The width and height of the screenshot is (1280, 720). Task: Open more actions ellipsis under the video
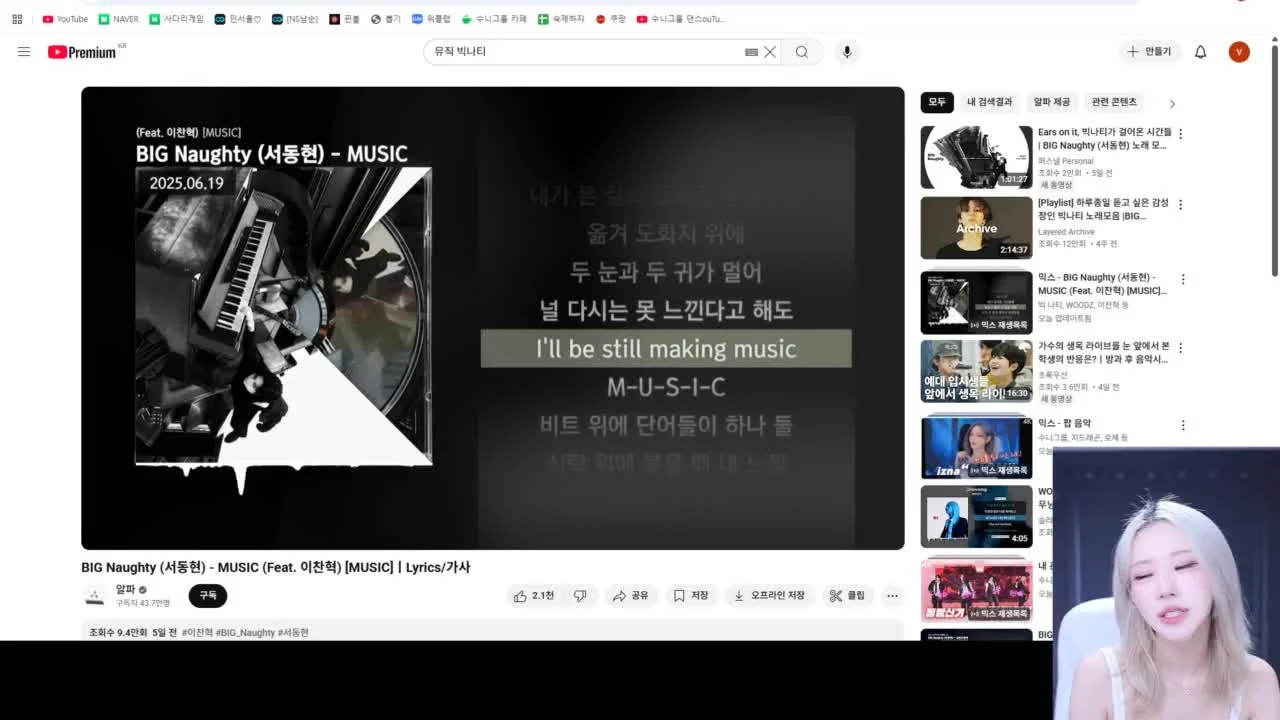click(892, 596)
